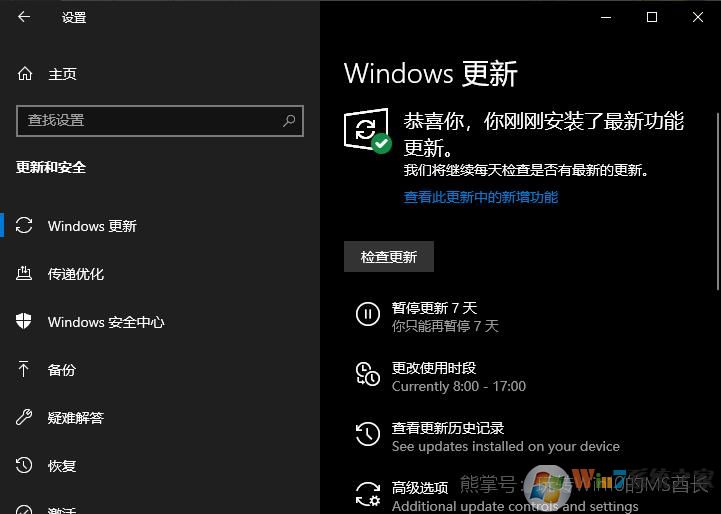The width and height of the screenshot is (721, 514).
Task: Open 高级选项 settings
Action: coord(420,488)
